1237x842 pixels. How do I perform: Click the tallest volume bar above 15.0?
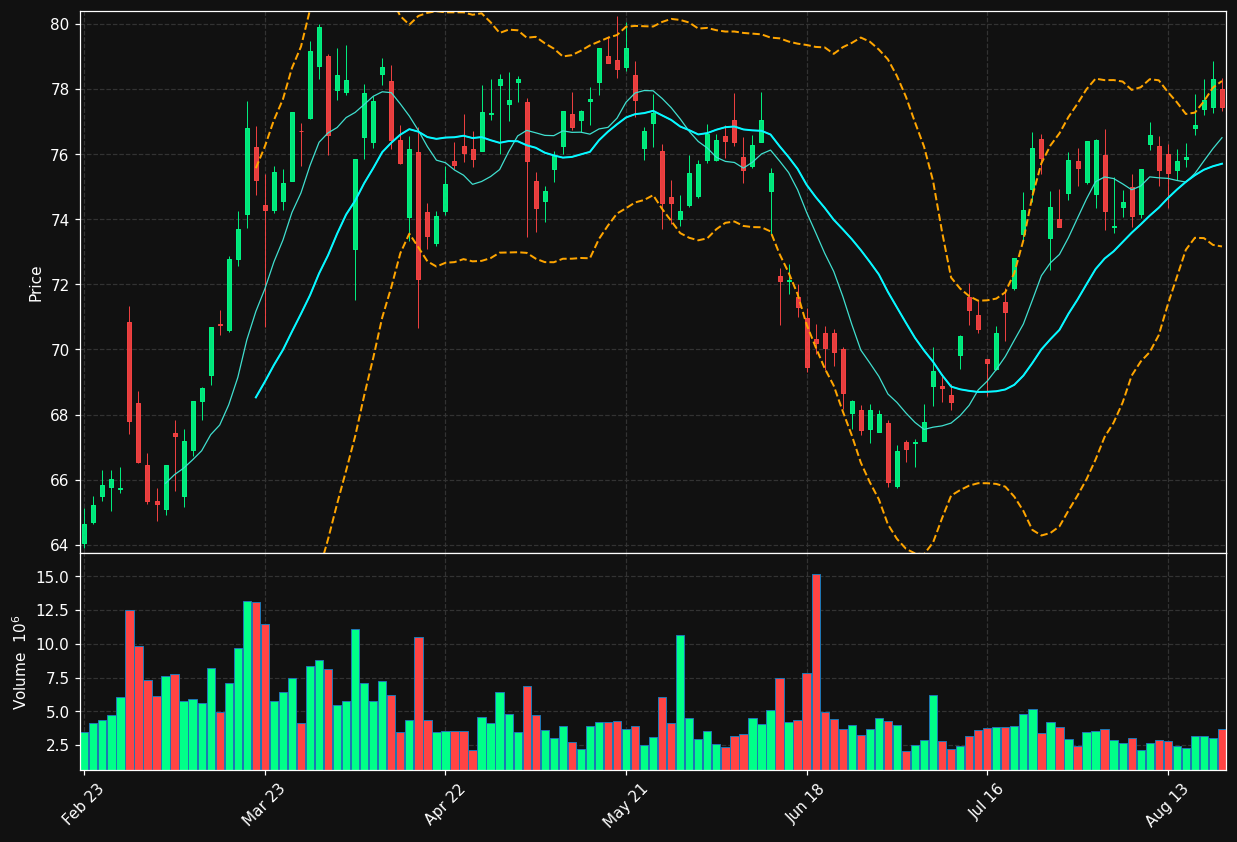pos(816,672)
